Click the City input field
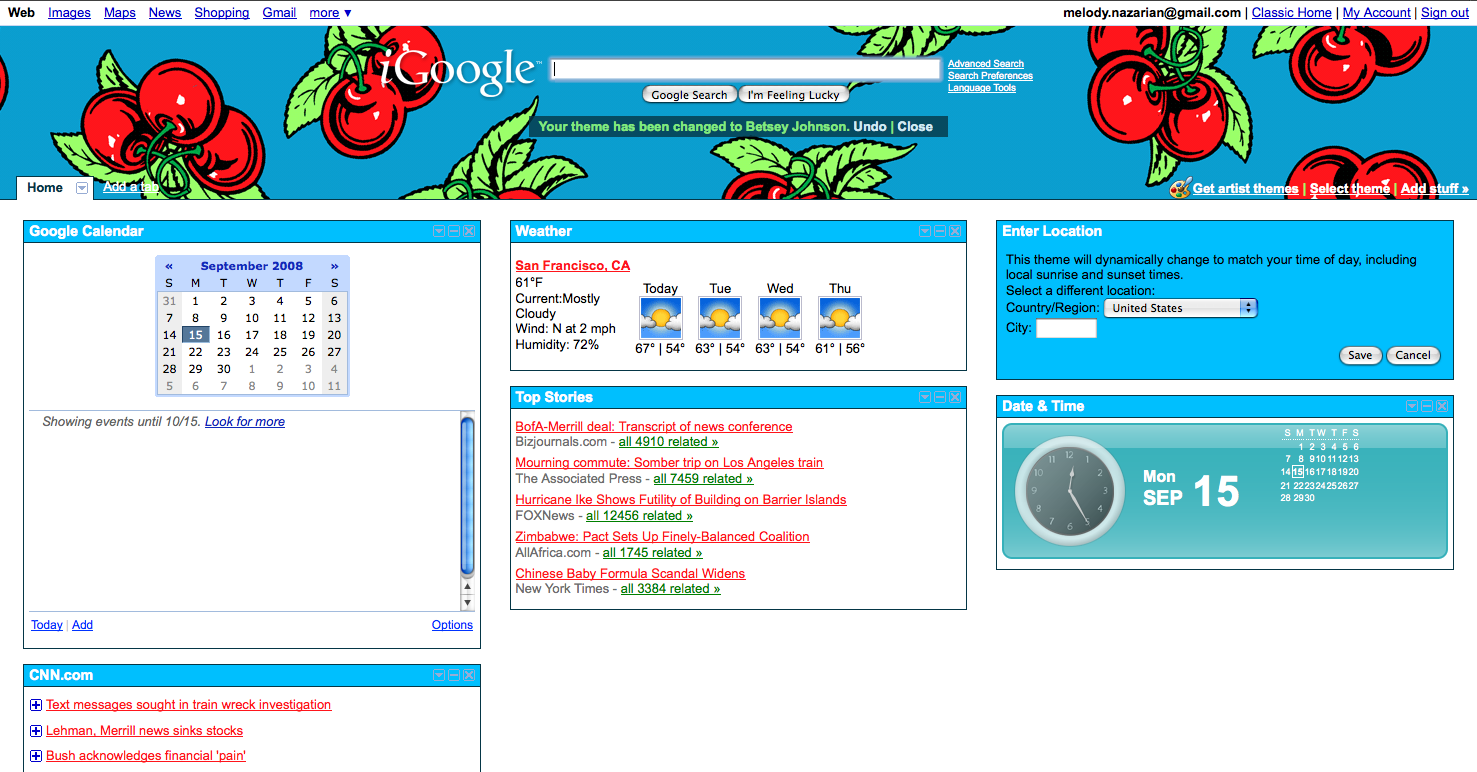Image resolution: width=1477 pixels, height=772 pixels. (1066, 328)
